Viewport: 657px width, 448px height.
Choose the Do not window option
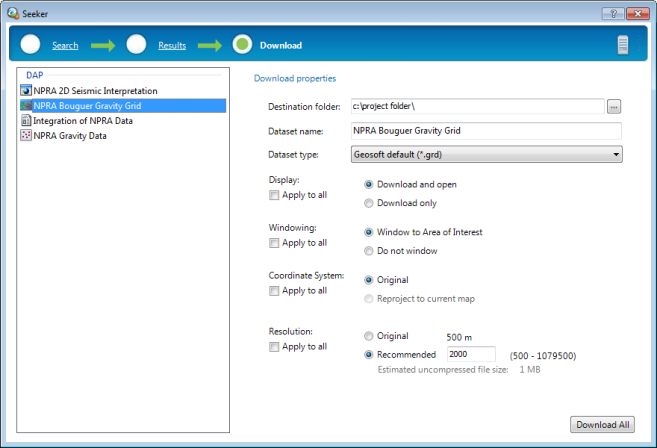pyautogui.click(x=370, y=251)
